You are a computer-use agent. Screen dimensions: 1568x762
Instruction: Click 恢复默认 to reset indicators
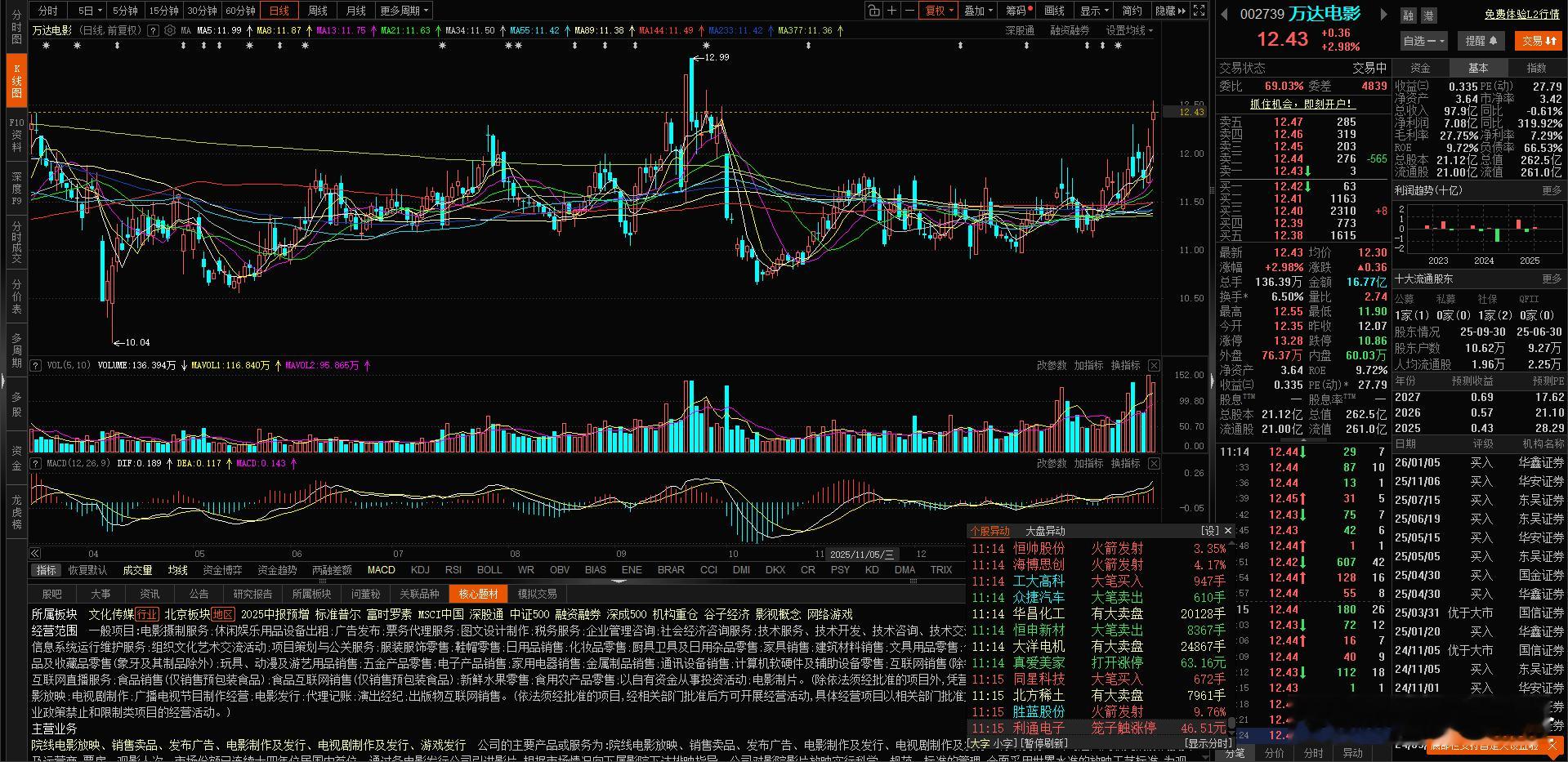(87, 570)
